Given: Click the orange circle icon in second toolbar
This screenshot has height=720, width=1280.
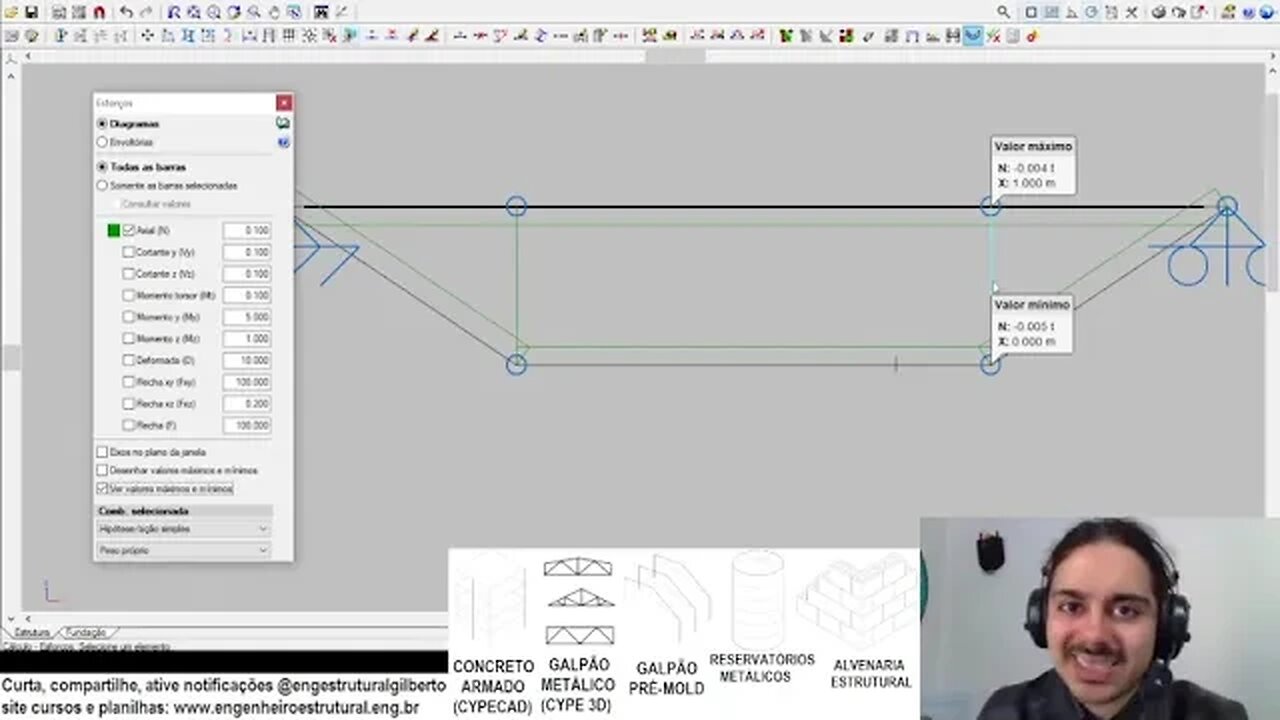Looking at the screenshot, I should click(x=1031, y=36).
